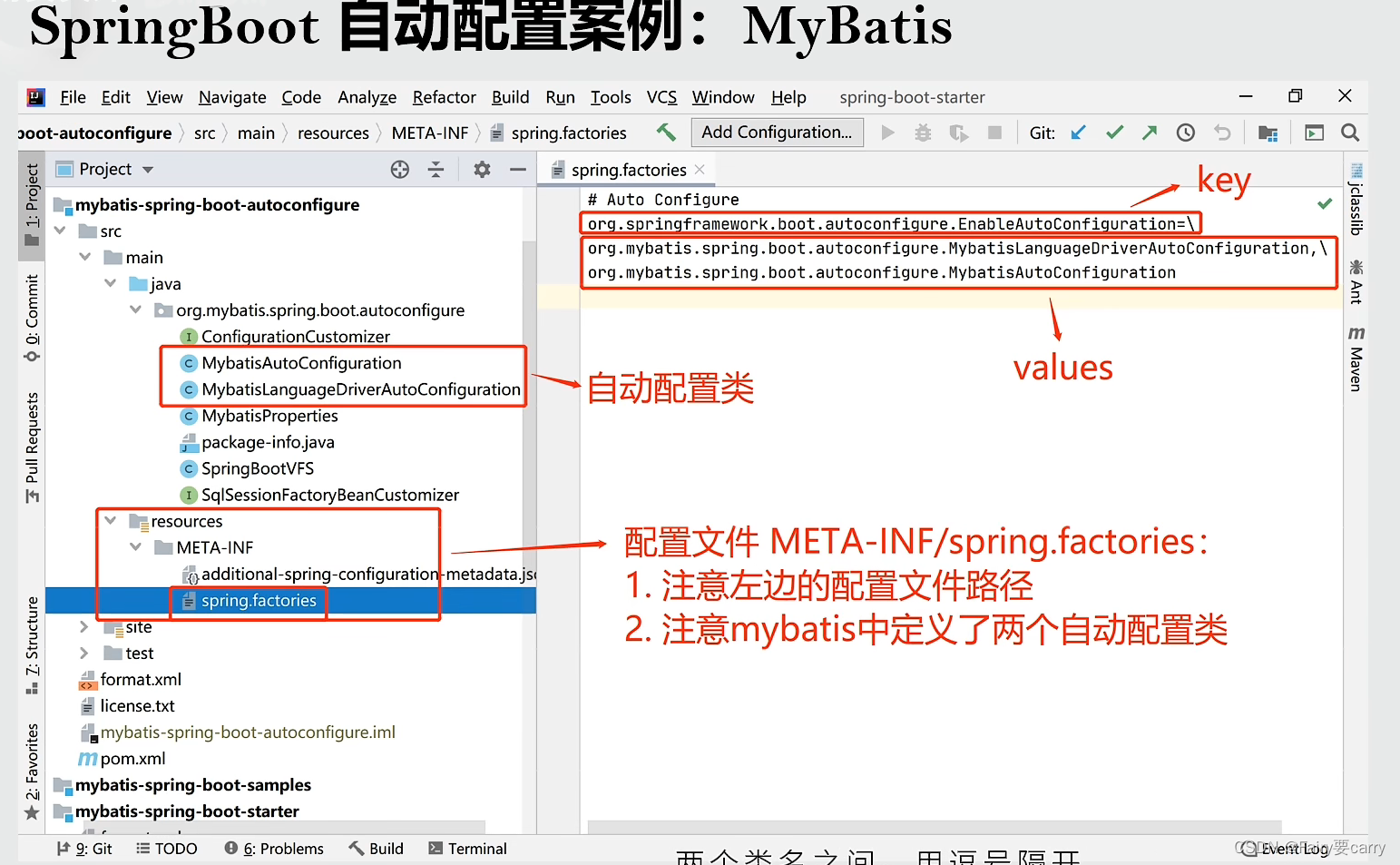This screenshot has height=865, width=1400.
Task: Open Git history clock icon
Action: [x=1185, y=133]
